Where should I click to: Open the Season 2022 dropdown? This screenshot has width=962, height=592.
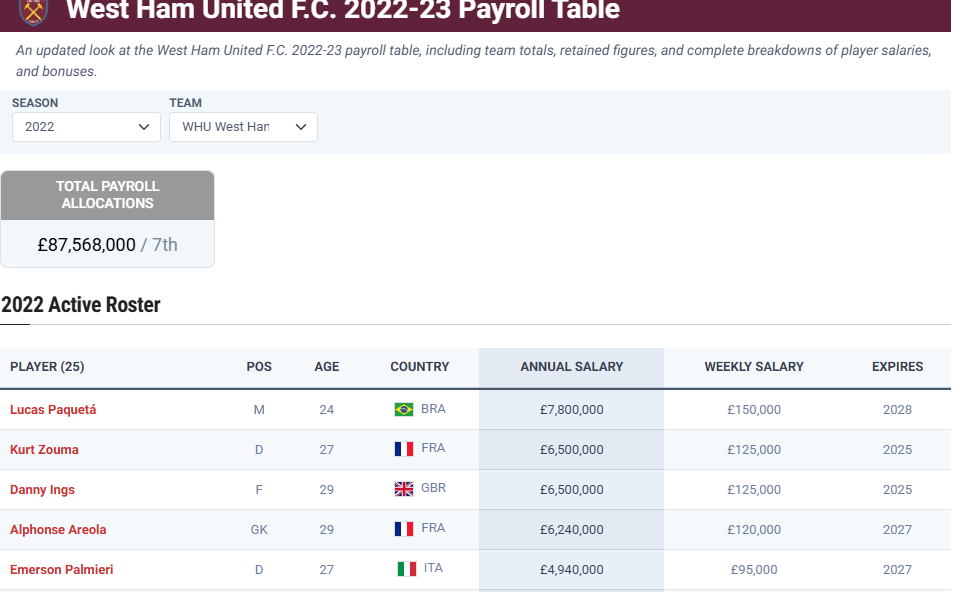87,127
